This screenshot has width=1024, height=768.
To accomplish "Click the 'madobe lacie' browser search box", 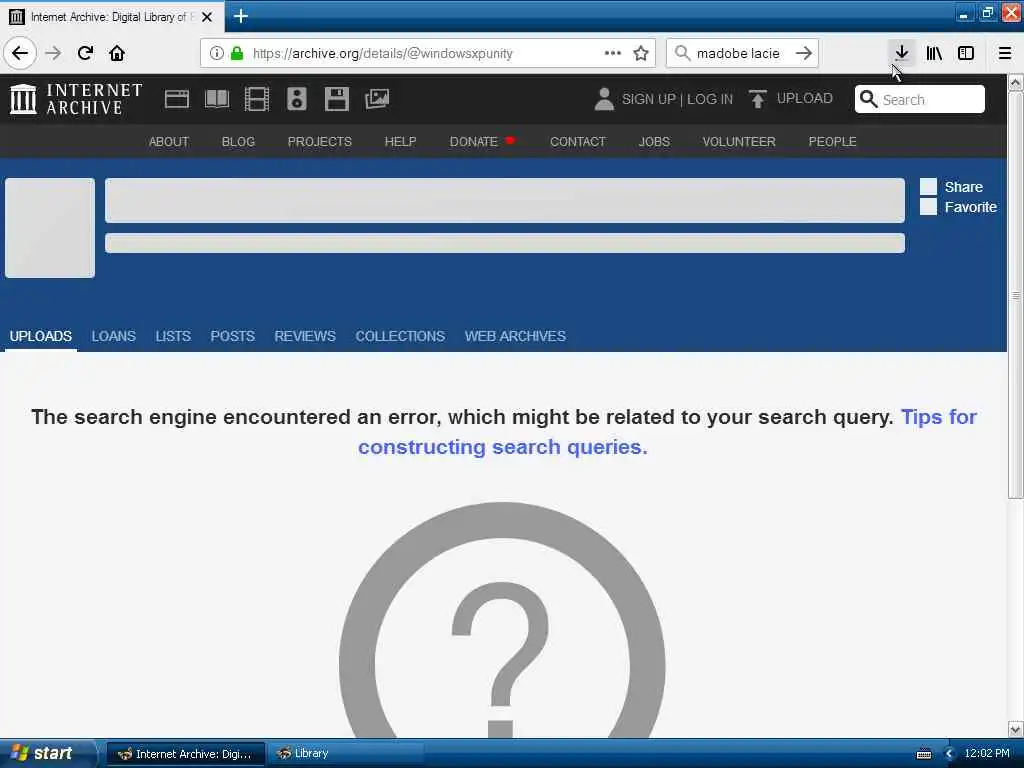I will [738, 54].
